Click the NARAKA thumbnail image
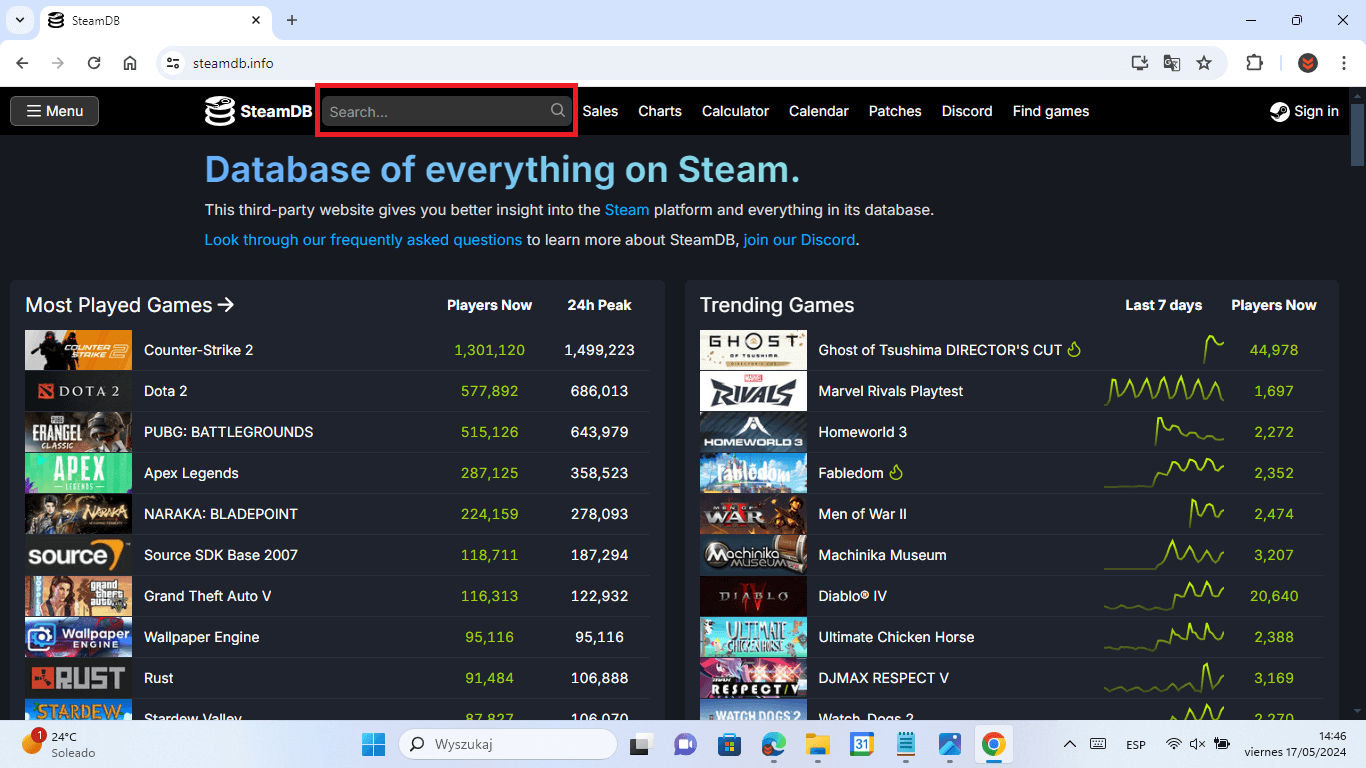 coord(78,514)
